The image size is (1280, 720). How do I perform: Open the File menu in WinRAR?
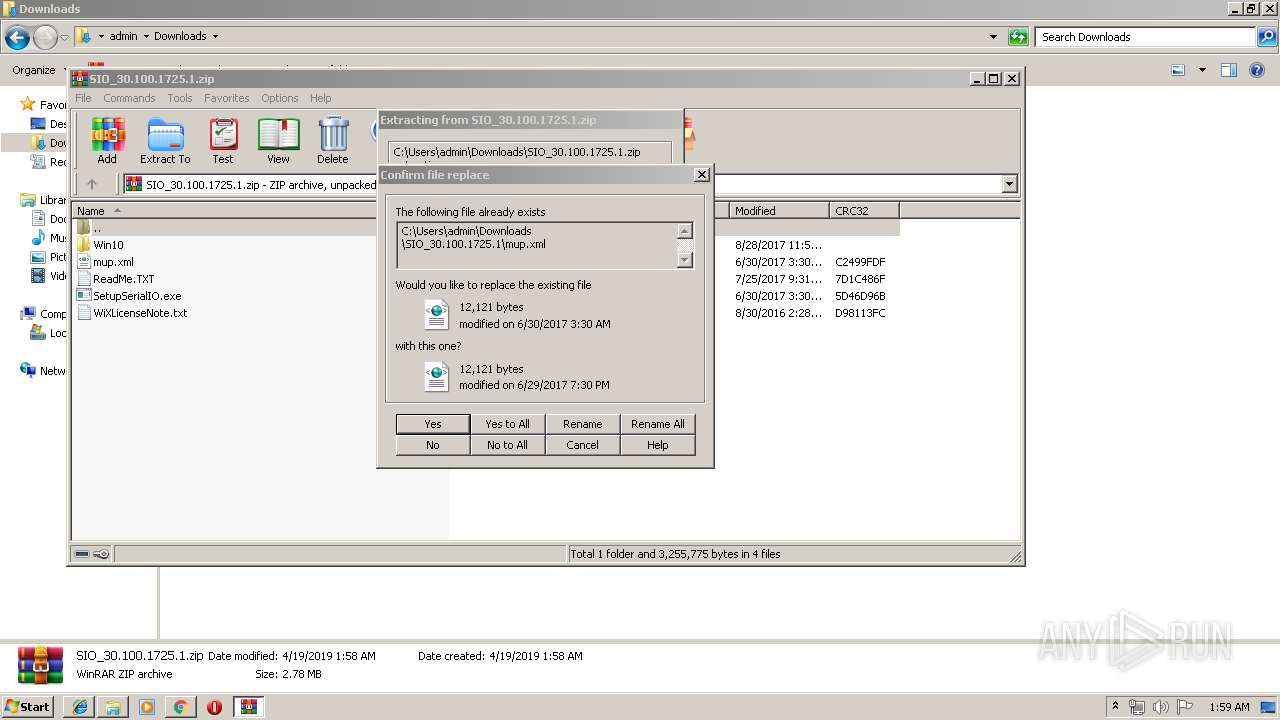tap(83, 98)
